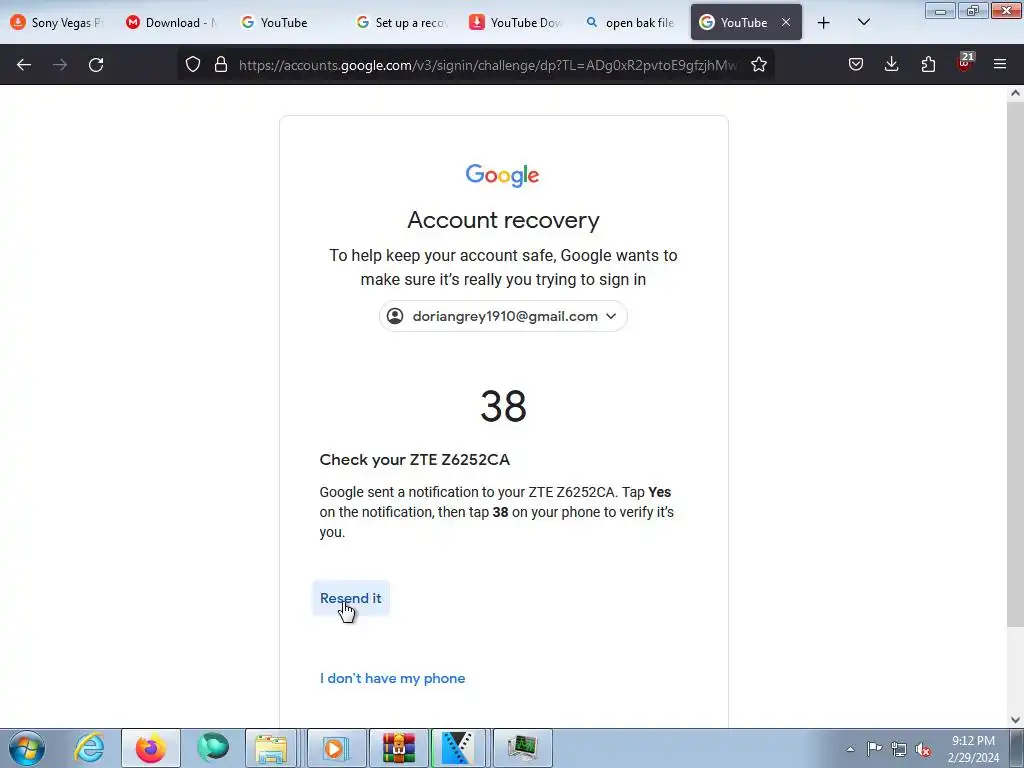View site security padlock info

click(221, 65)
